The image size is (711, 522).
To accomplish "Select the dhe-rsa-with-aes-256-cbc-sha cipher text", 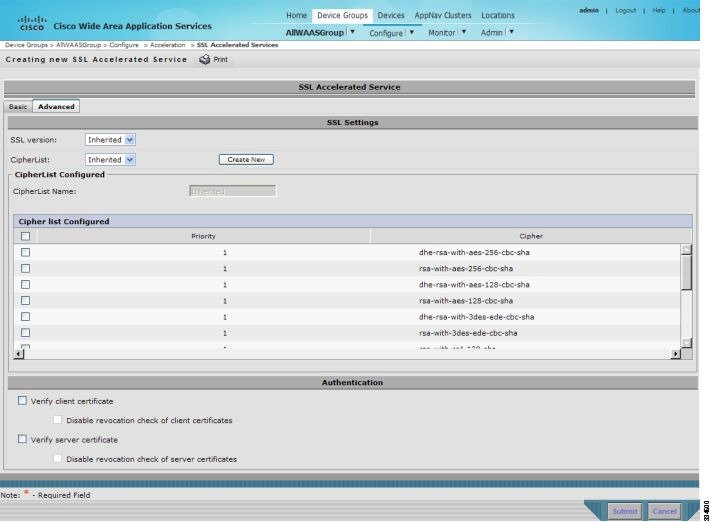I will coord(474,252).
